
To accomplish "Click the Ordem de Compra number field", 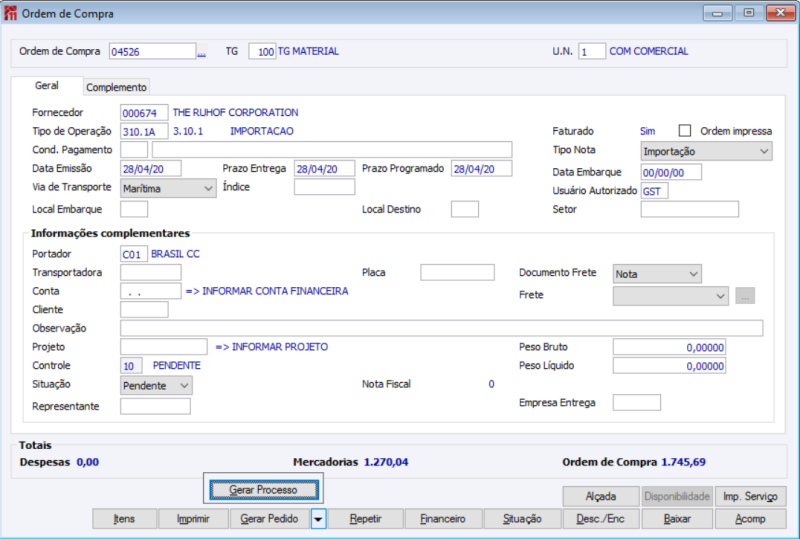I will pos(152,52).
